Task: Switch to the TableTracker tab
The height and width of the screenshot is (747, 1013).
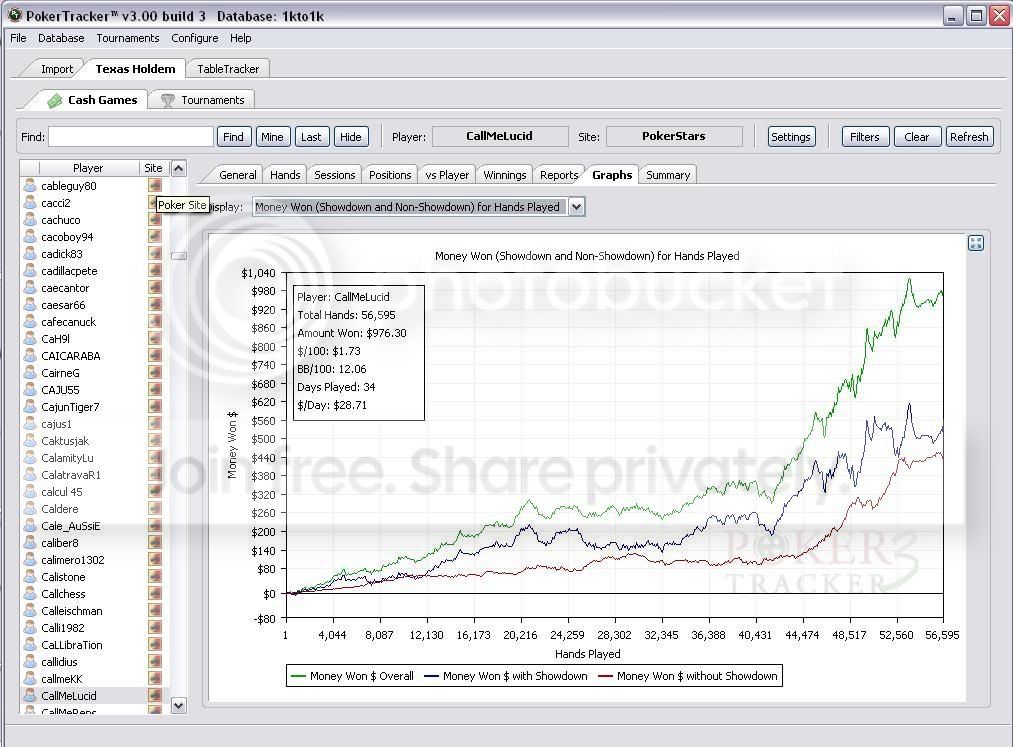Action: pos(228,68)
